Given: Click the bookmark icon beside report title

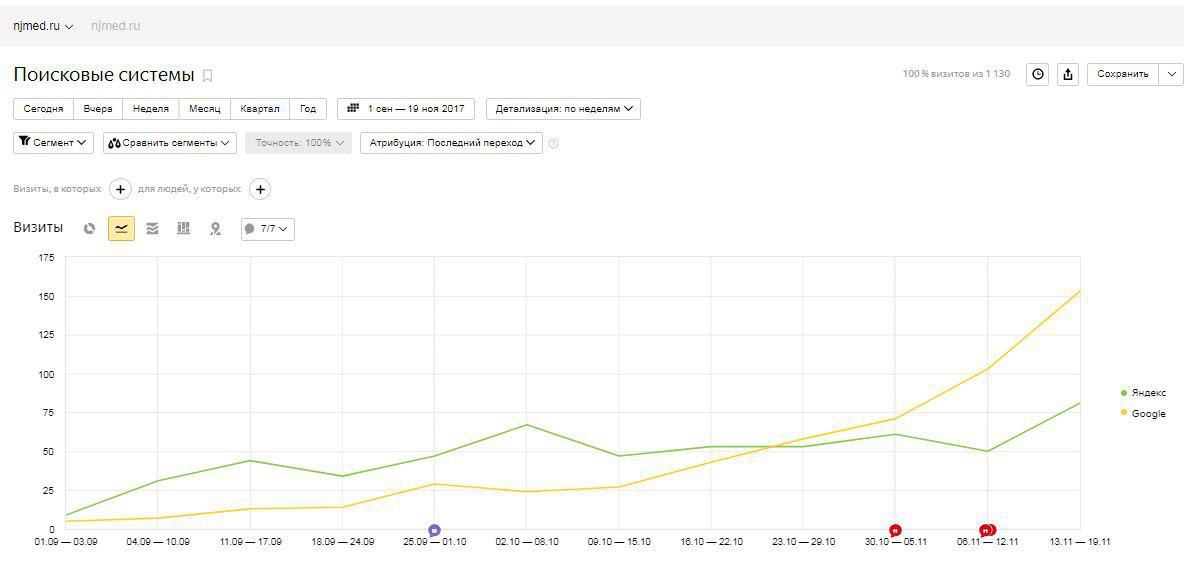Looking at the screenshot, I should pyautogui.click(x=208, y=76).
